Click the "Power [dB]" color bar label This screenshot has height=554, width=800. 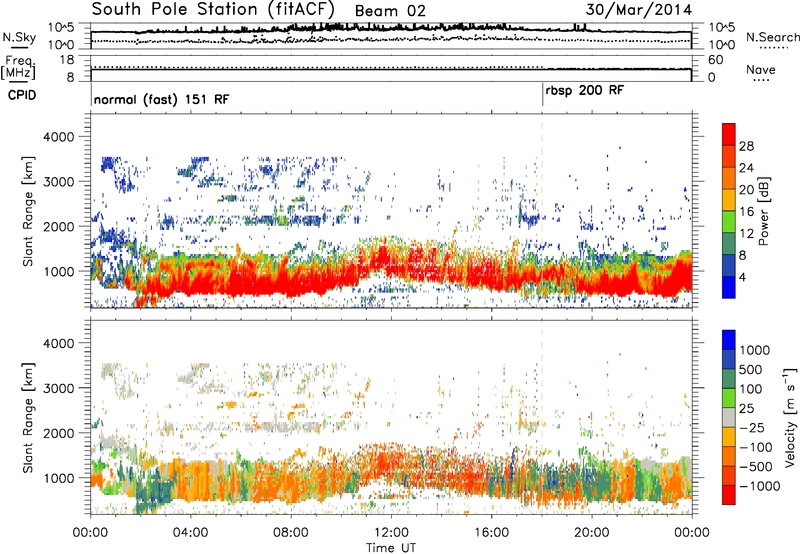pos(763,211)
